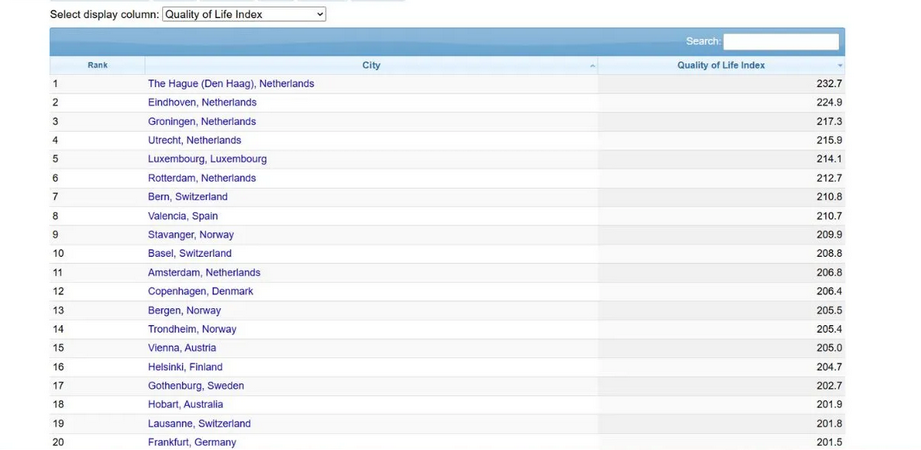
Task: Open the Luxembourg, Luxembourg link
Action: tap(207, 159)
